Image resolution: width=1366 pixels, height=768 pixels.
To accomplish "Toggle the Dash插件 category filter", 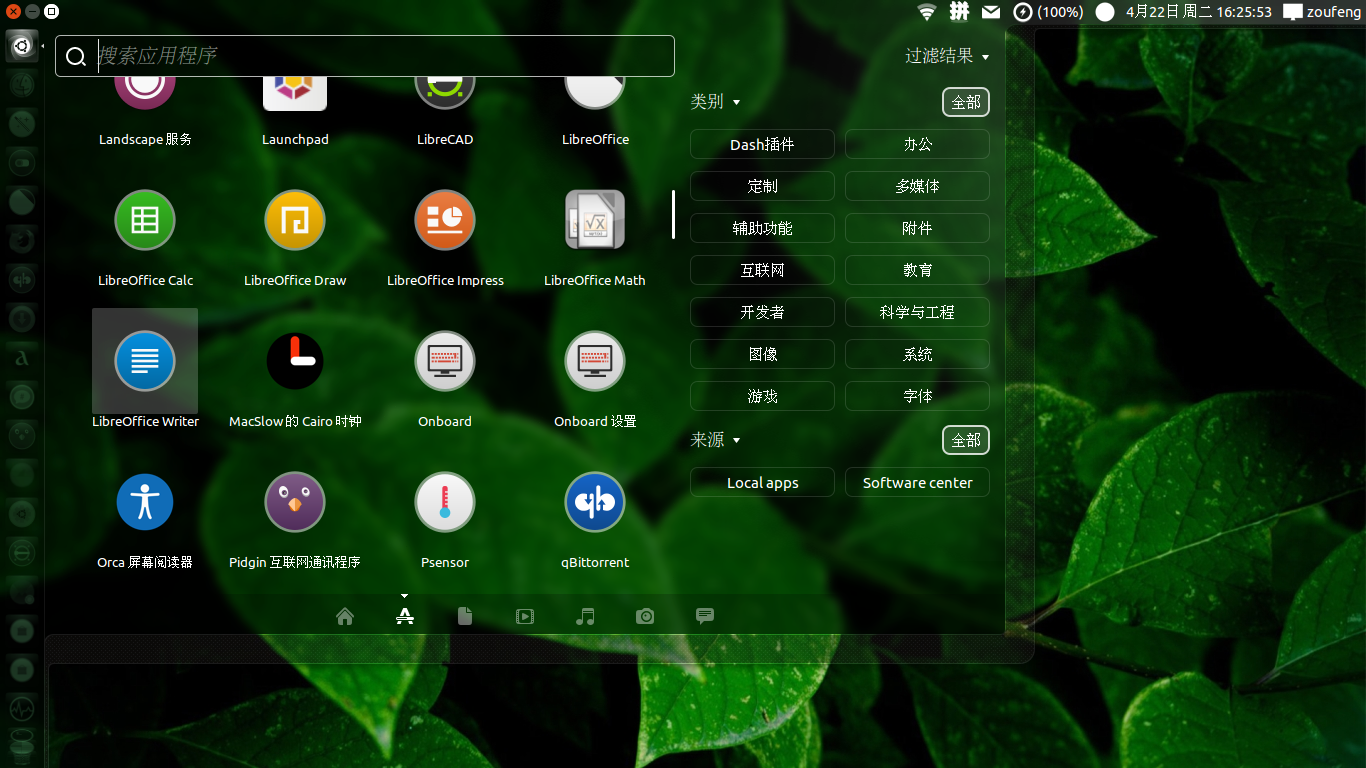I will coord(762,144).
